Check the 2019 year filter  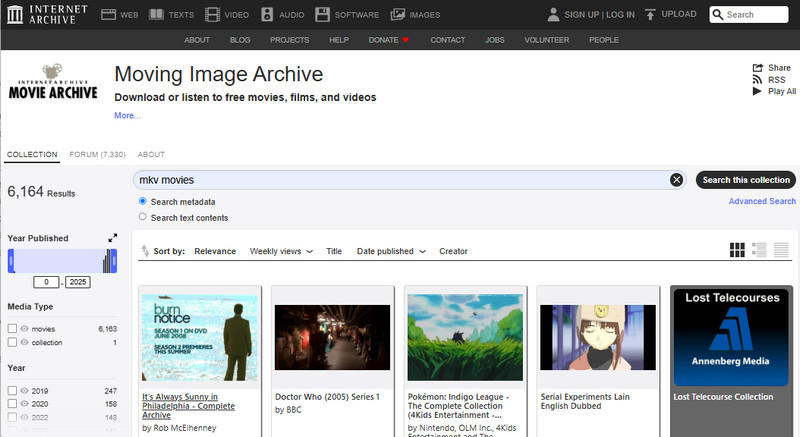tap(12, 391)
